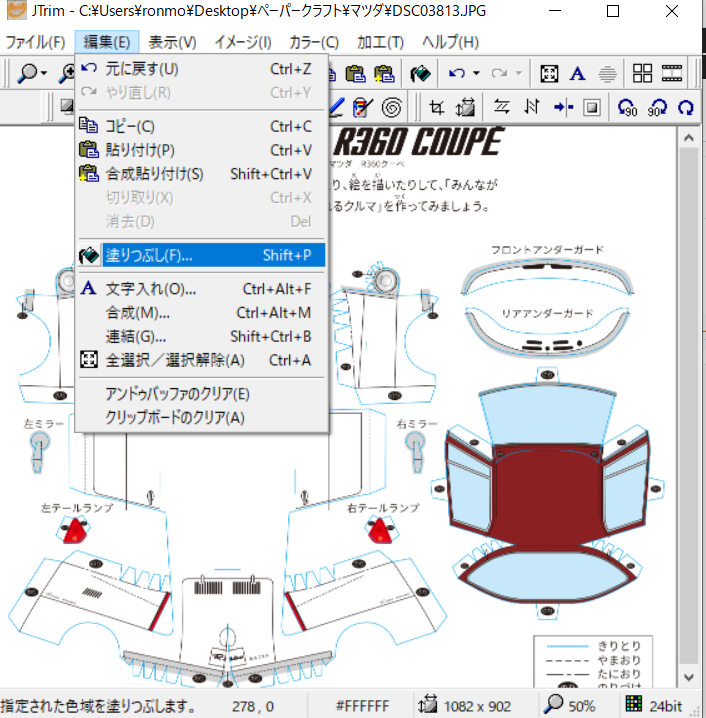Select the paint can with brush icon
The image size is (706, 718).
coord(362,108)
